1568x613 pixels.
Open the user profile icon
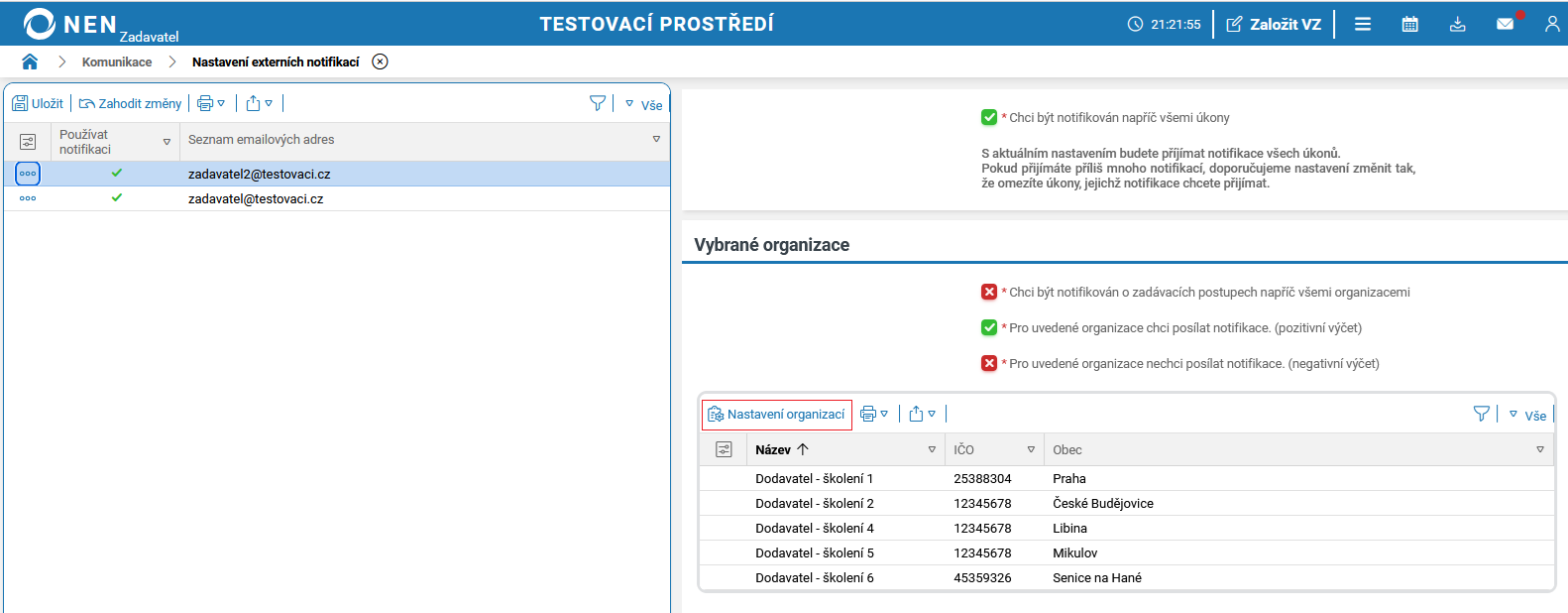click(1552, 24)
